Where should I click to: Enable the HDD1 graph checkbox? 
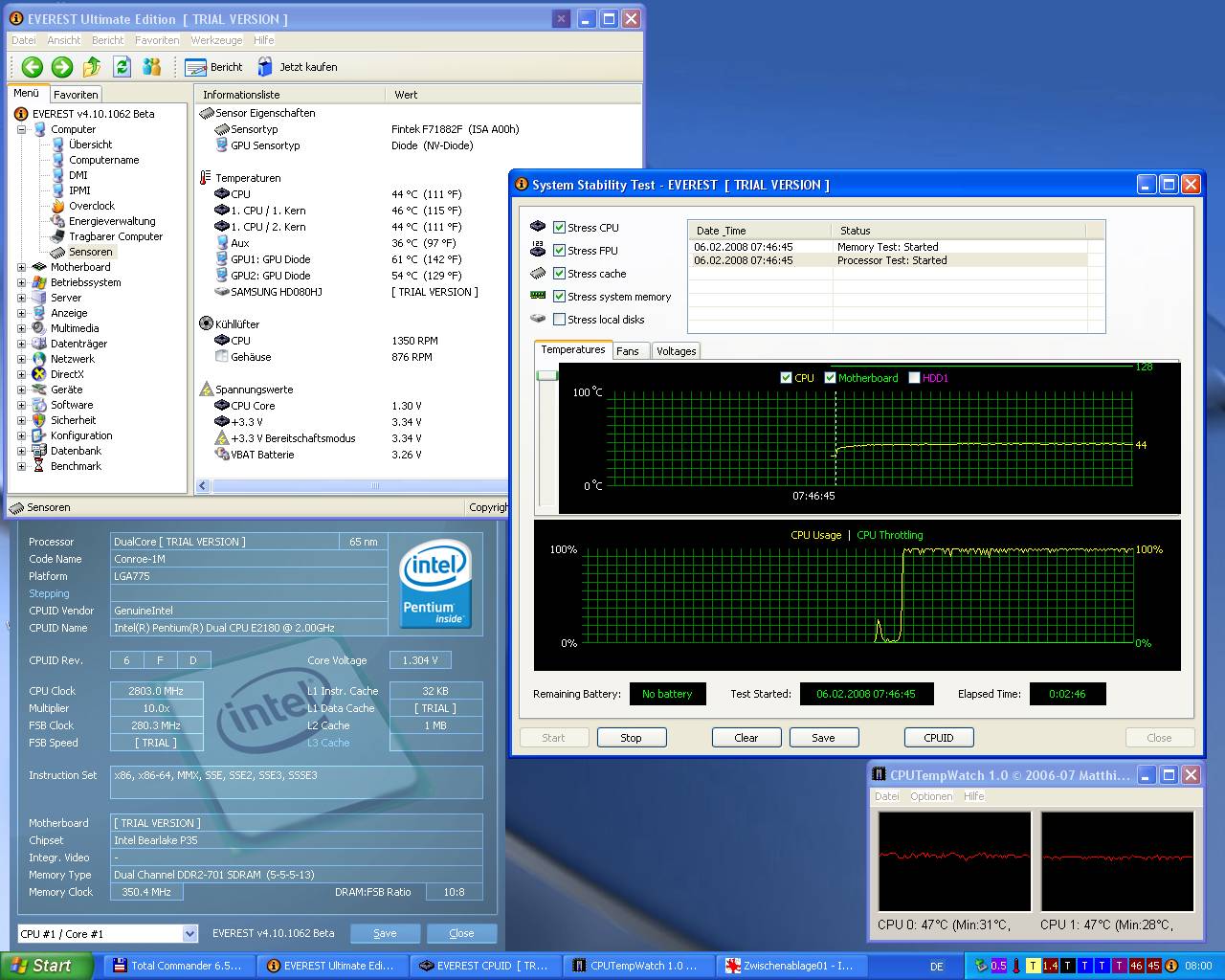coord(914,378)
